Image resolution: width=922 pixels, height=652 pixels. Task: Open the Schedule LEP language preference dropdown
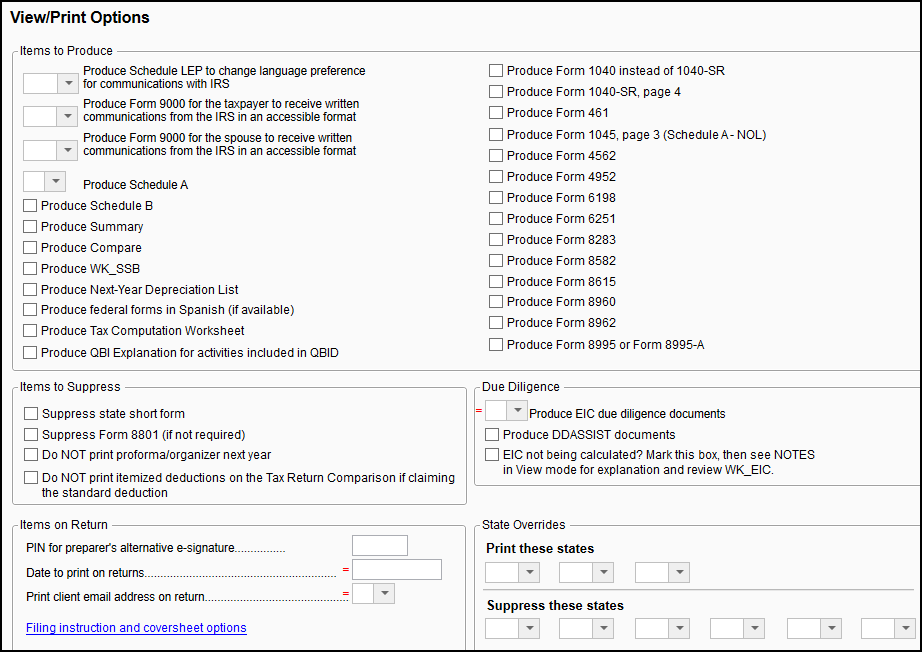tap(68, 83)
